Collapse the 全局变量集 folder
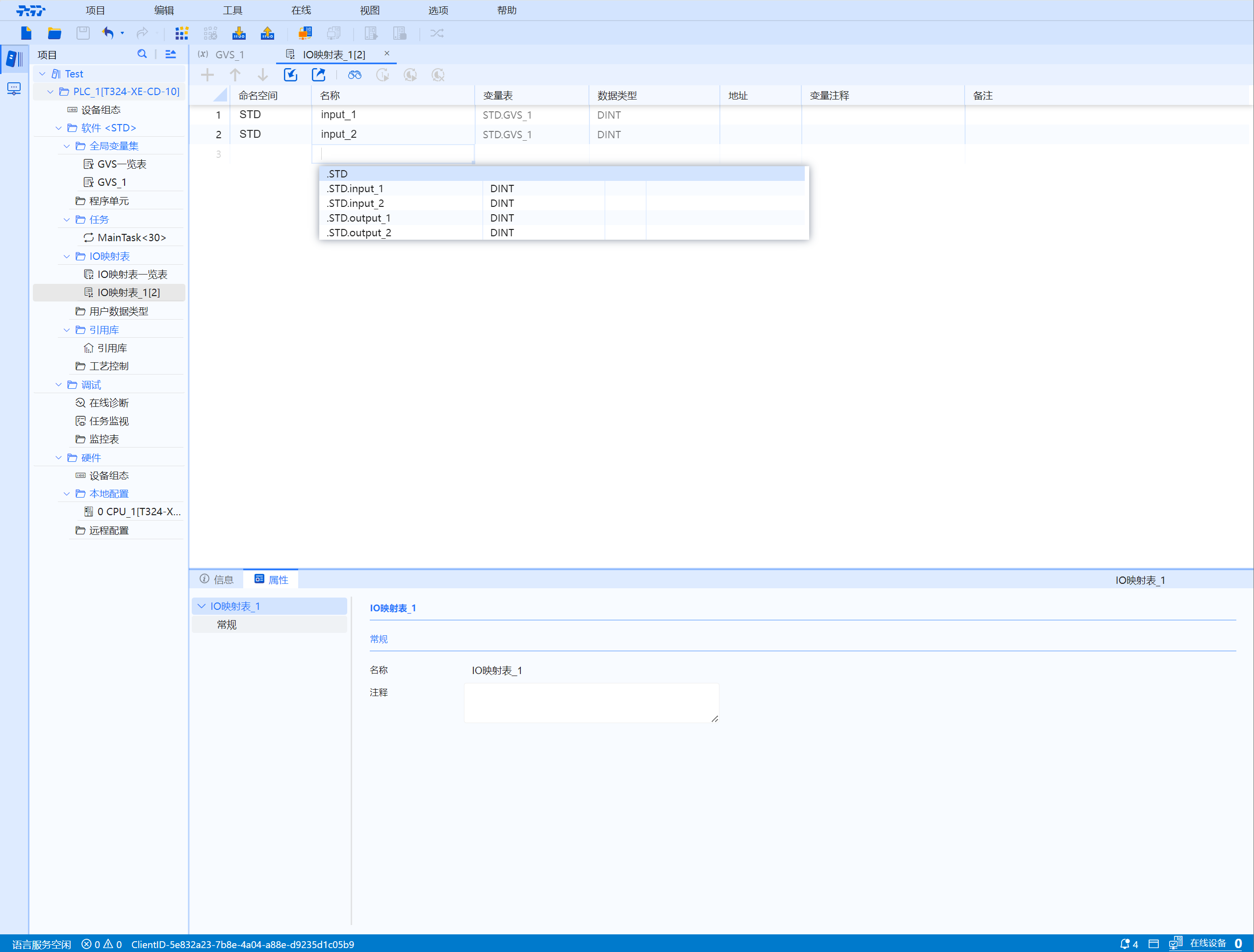The image size is (1254, 952). pos(67,146)
